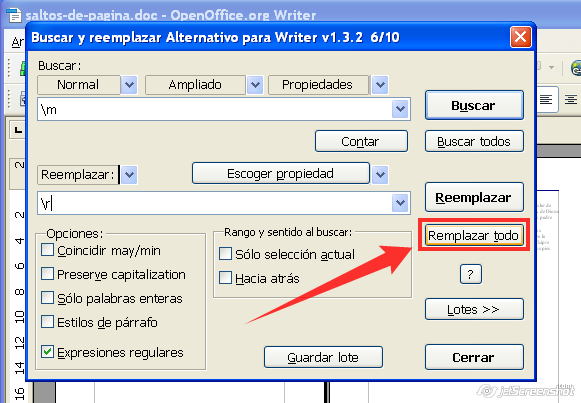The image size is (581, 403).
Task: Click the Contar button
Action: point(361,141)
